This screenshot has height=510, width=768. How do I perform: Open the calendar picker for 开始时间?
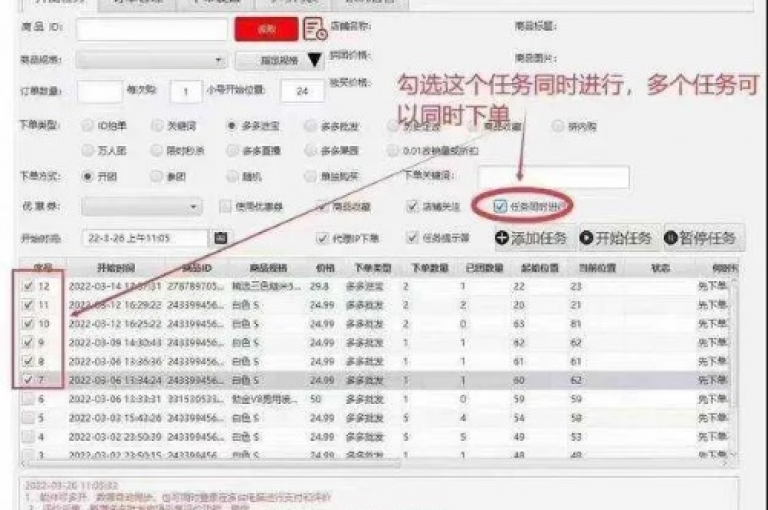tap(221, 238)
